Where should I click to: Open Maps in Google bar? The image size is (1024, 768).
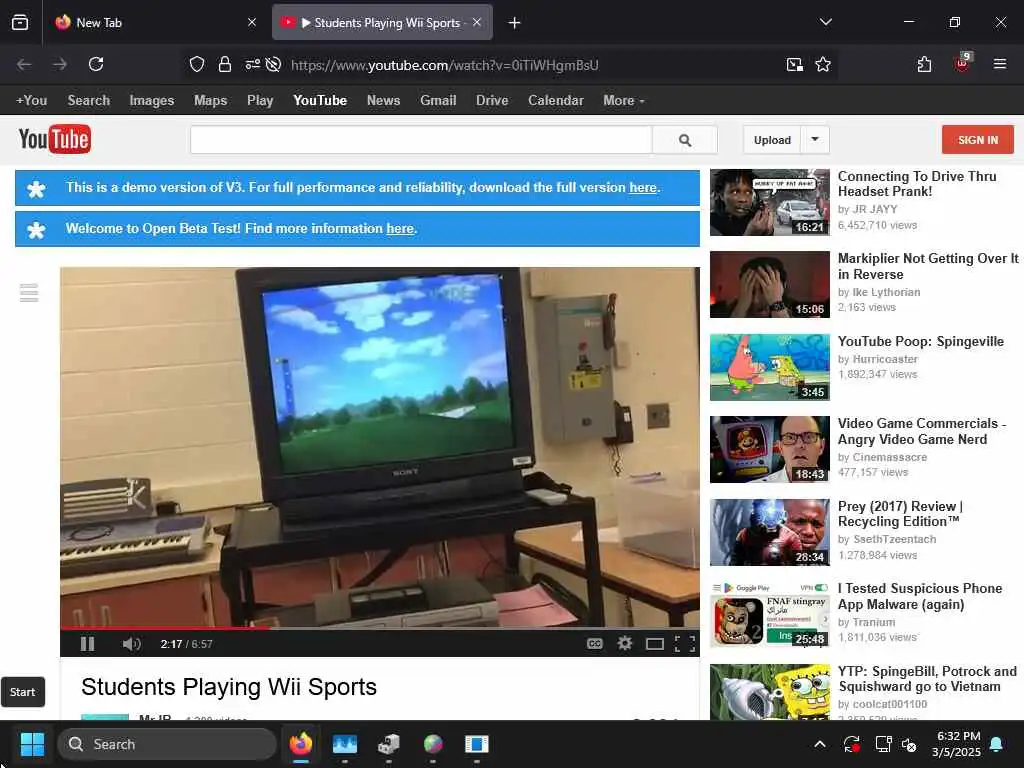click(210, 101)
